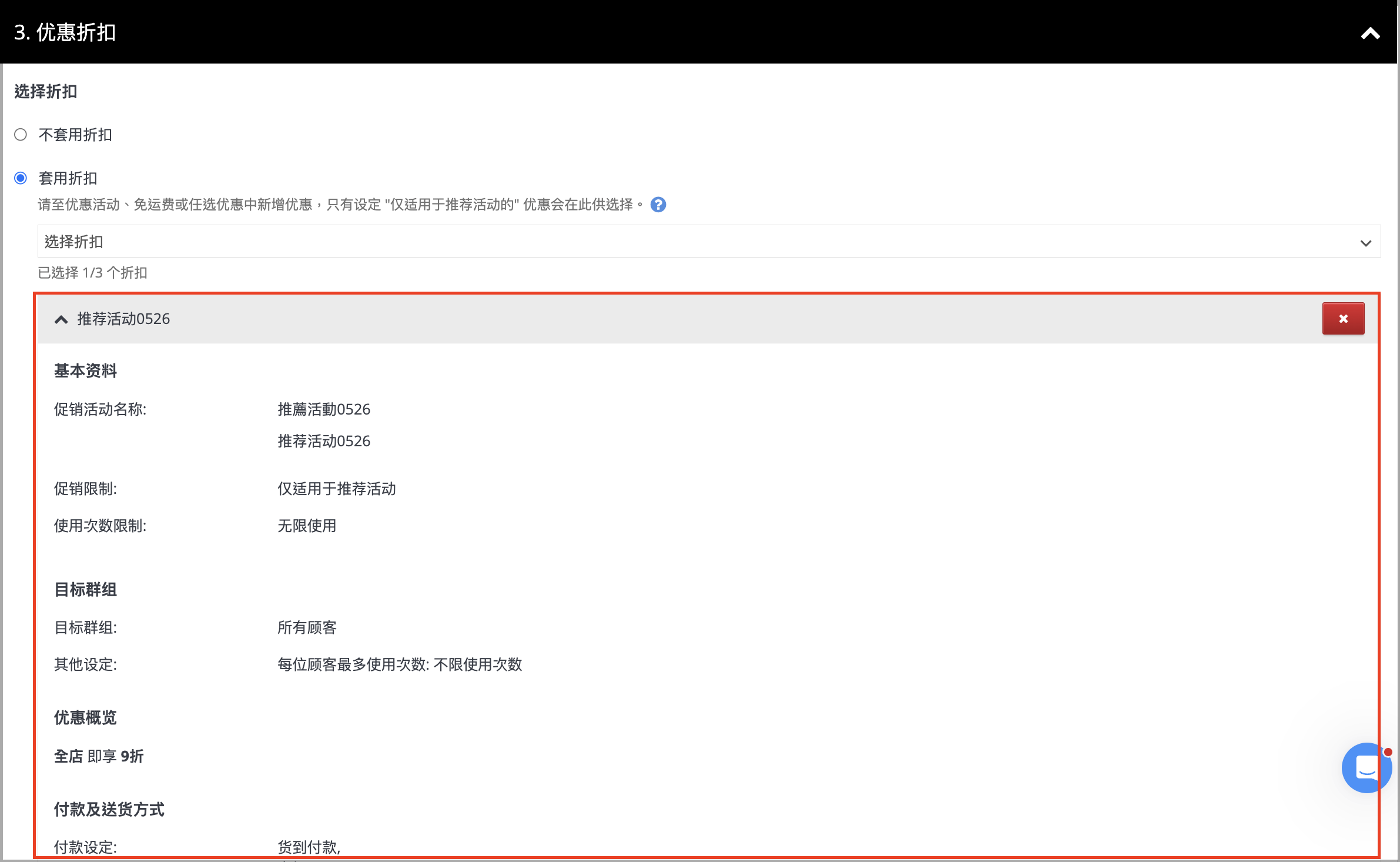Click the 所有顾客 target group value
1400x862 pixels.
coord(307,627)
